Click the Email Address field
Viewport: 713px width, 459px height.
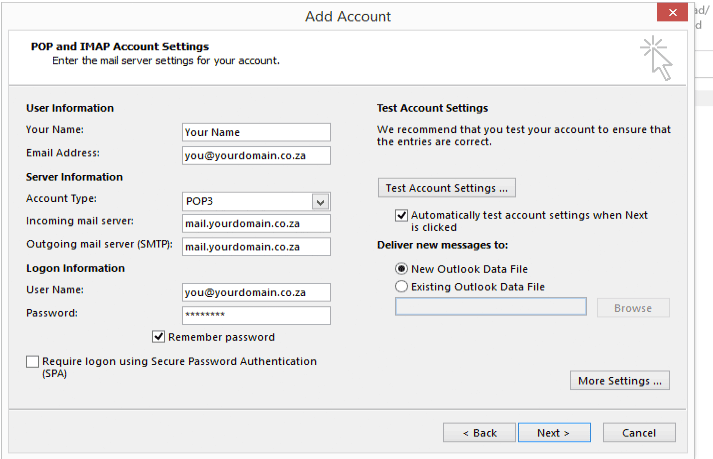[x=256, y=156]
